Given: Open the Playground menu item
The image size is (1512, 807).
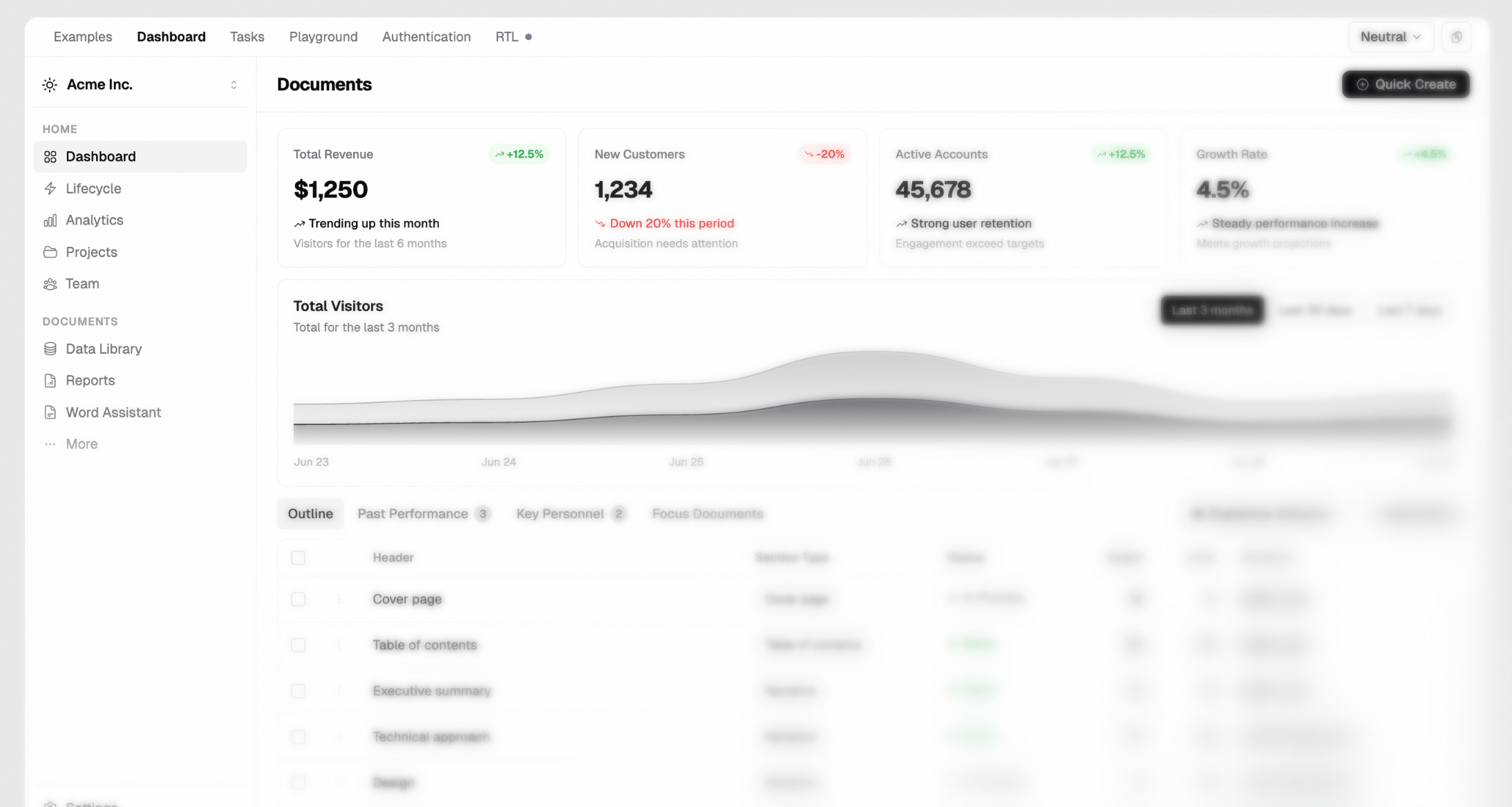Looking at the screenshot, I should pos(323,37).
